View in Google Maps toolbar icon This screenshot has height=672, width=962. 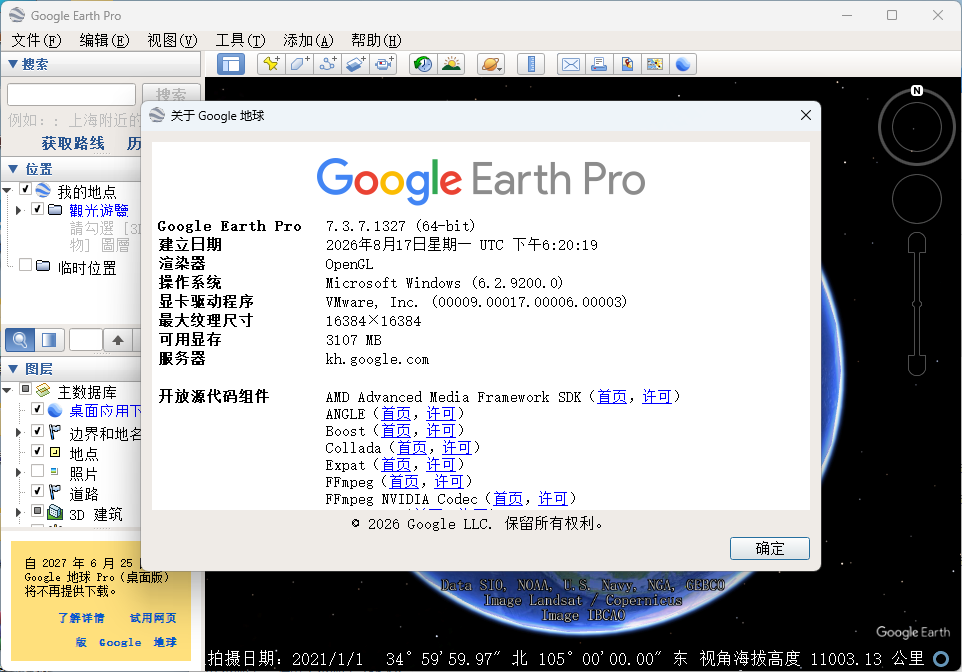[655, 64]
